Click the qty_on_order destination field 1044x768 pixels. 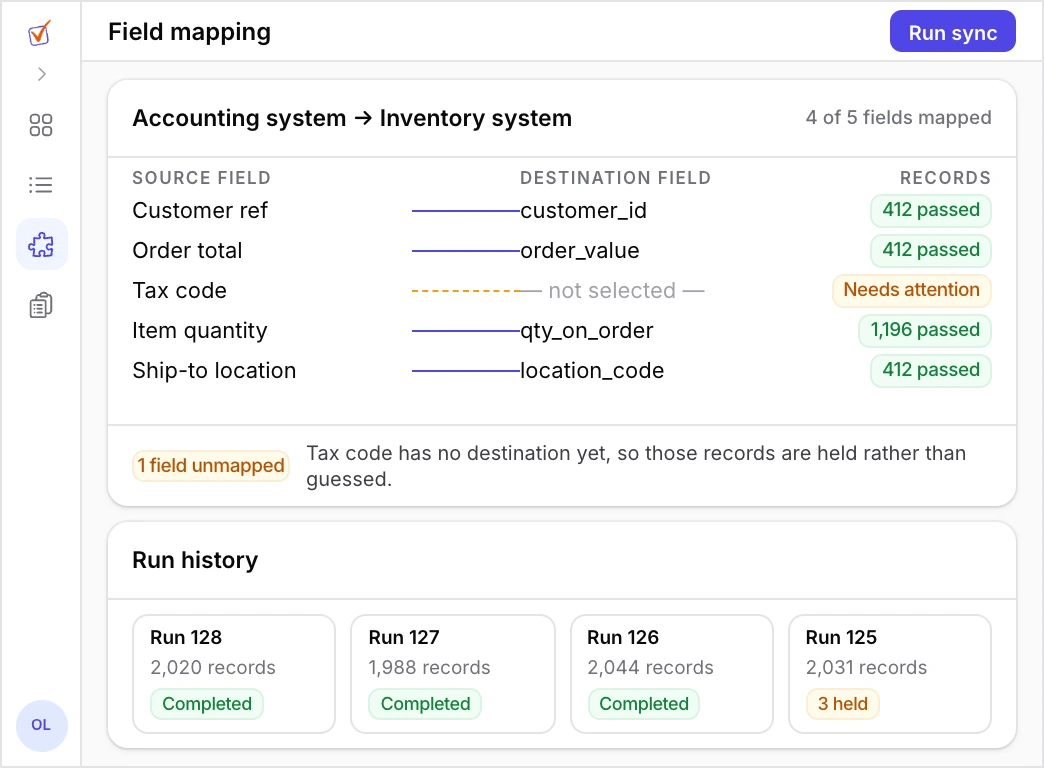[587, 330]
